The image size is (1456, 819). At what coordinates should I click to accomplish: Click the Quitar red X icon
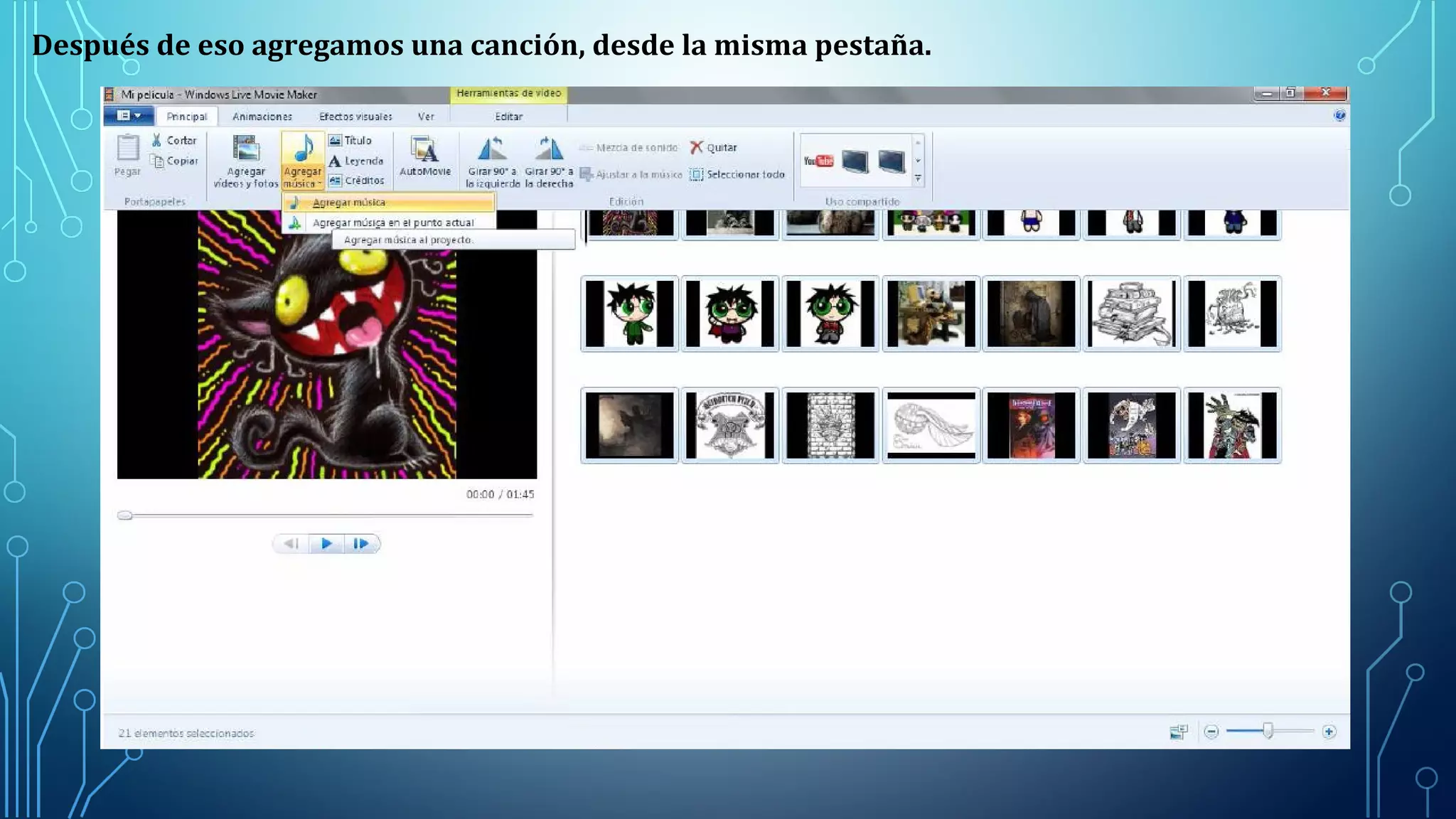[x=697, y=147]
